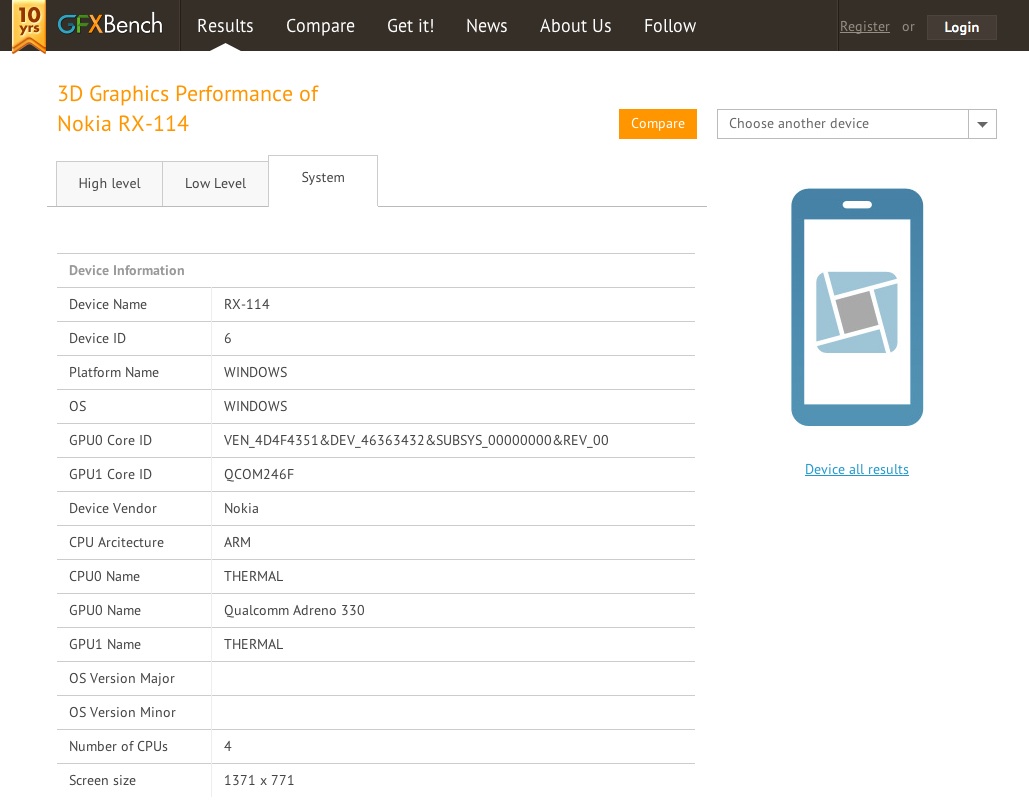Go to the Get it! page
Image resolution: width=1029 pixels, height=807 pixels.
coord(410,26)
